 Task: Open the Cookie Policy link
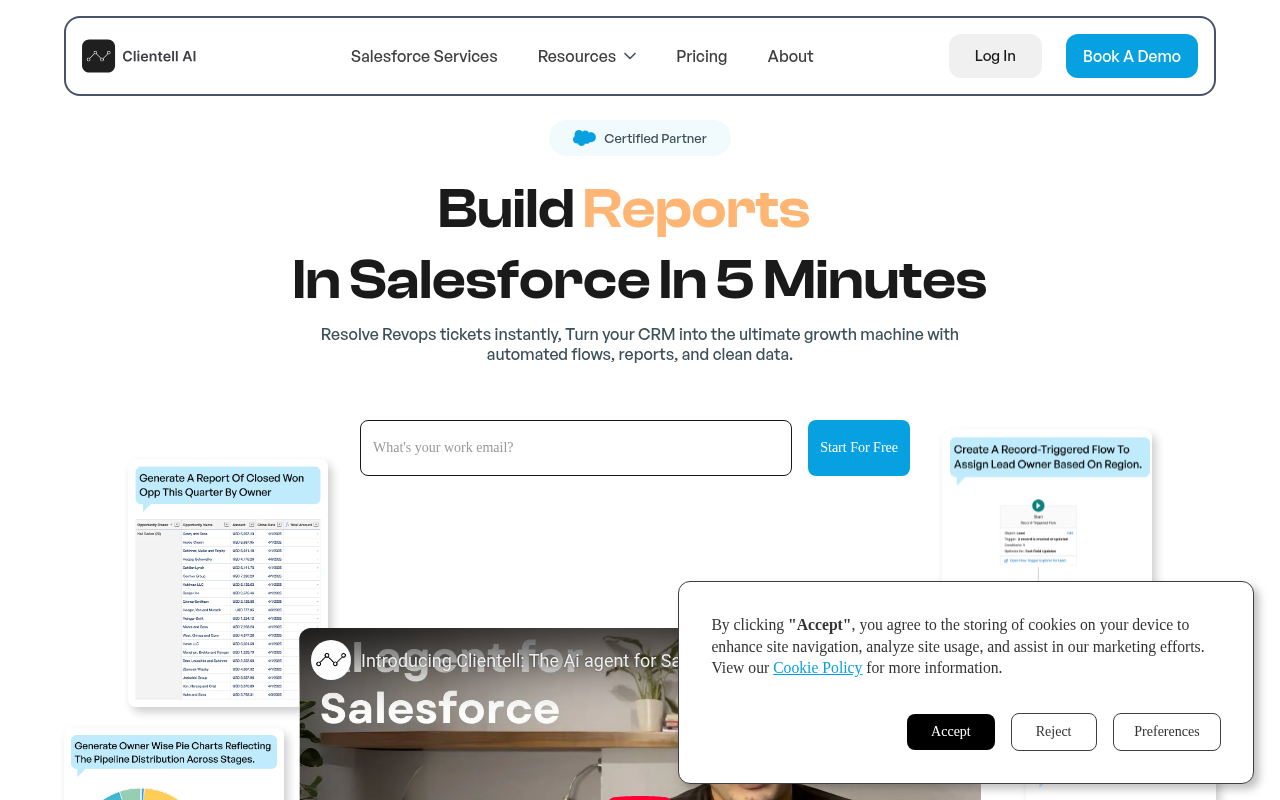[817, 667]
